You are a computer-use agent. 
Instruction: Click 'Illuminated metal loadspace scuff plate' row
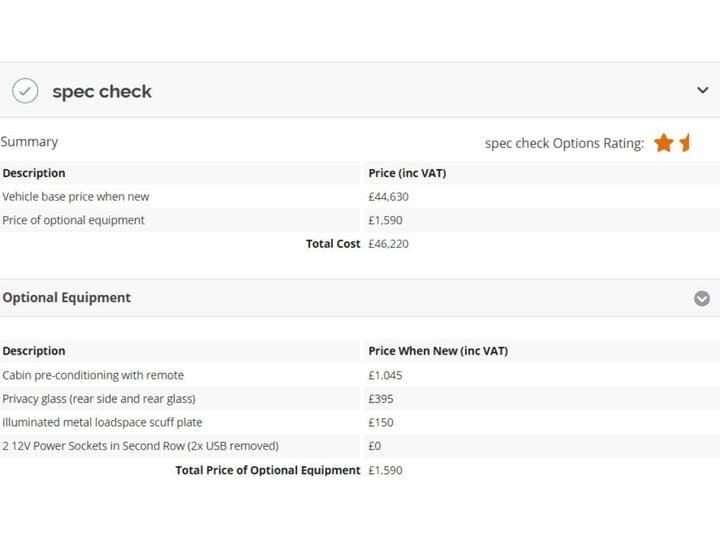(x=360, y=422)
